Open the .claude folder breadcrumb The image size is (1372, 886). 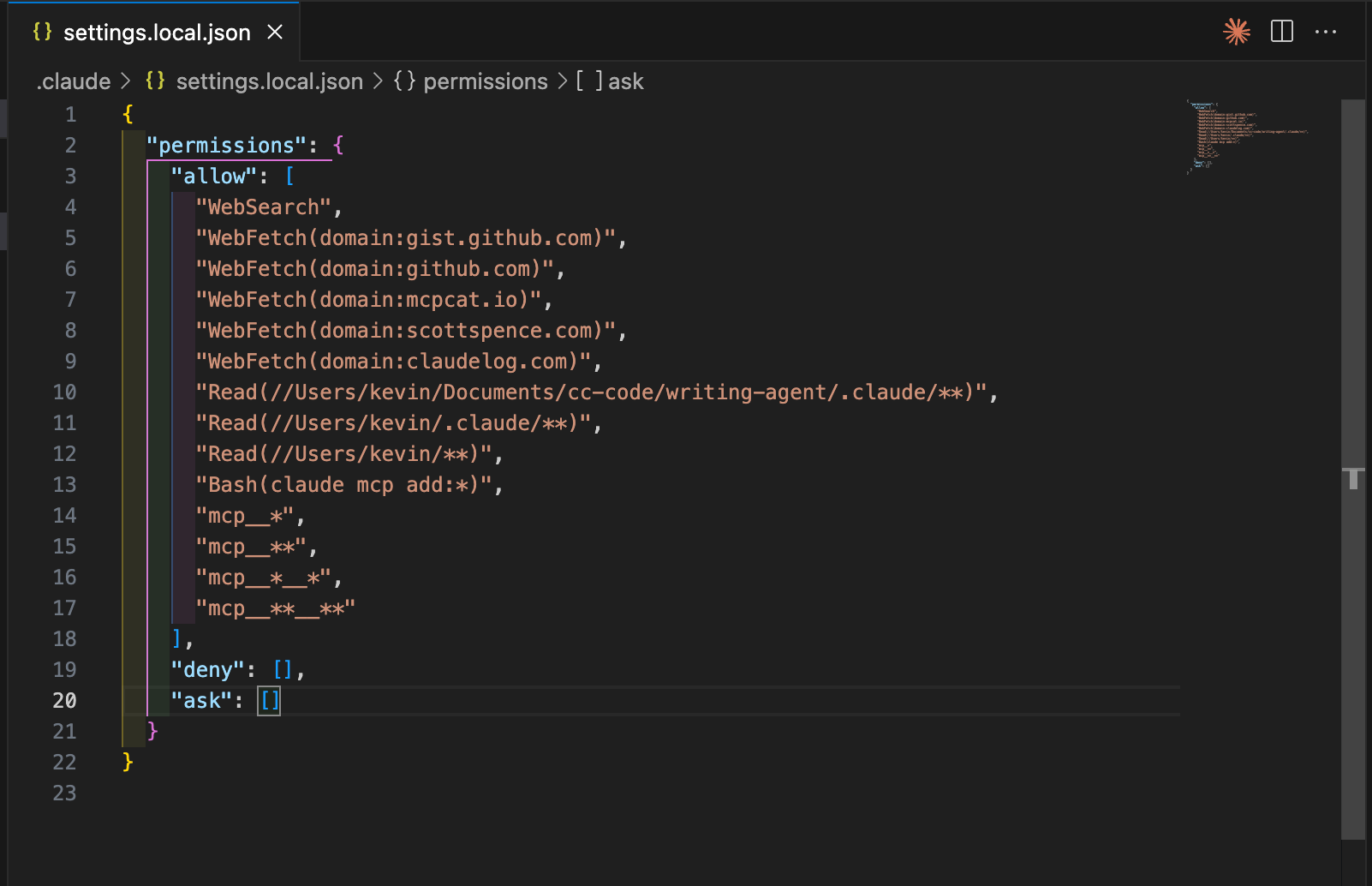coord(74,81)
